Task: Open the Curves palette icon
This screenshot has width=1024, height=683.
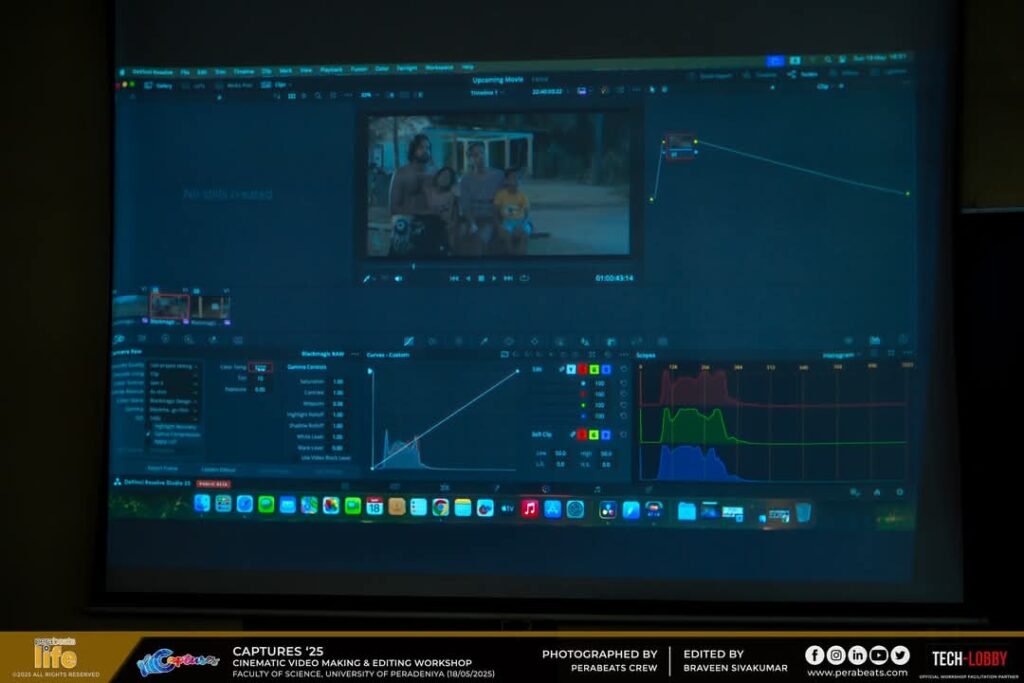Action: [409, 341]
